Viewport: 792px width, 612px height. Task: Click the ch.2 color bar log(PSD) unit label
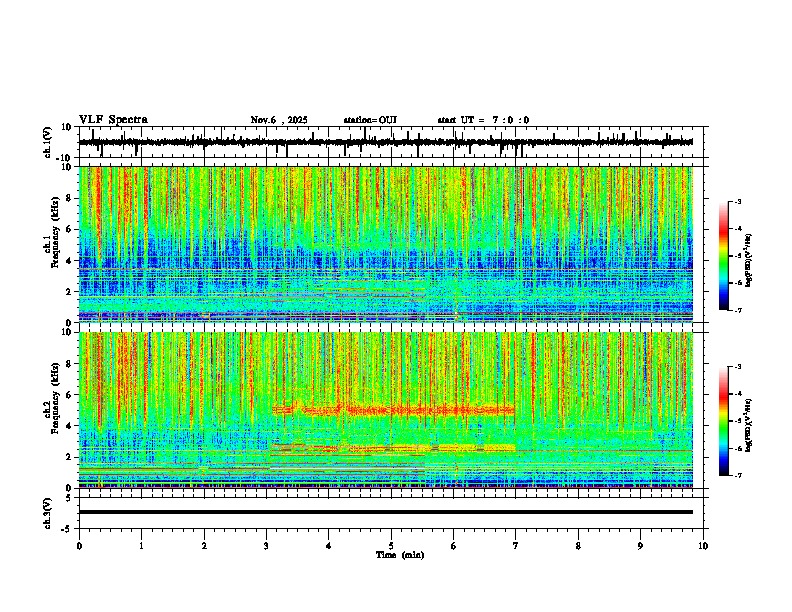[749, 425]
